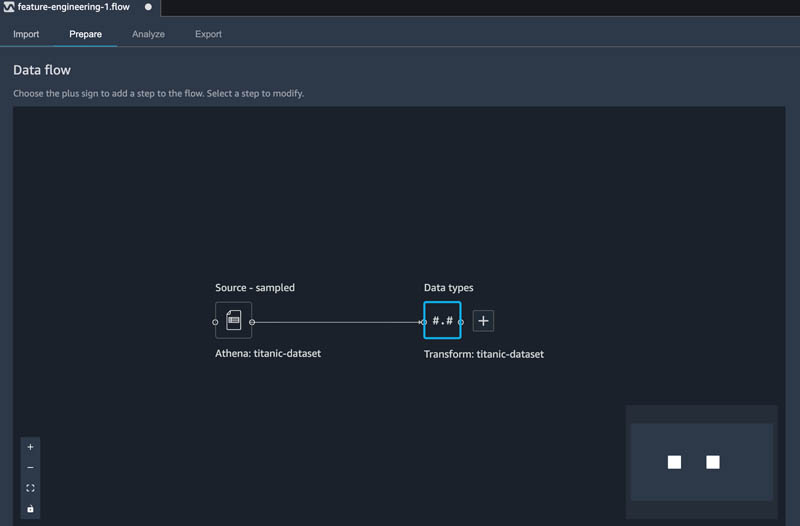Click the 'Transform: titanic-dataset' caption
The height and width of the screenshot is (526, 800).
point(484,354)
